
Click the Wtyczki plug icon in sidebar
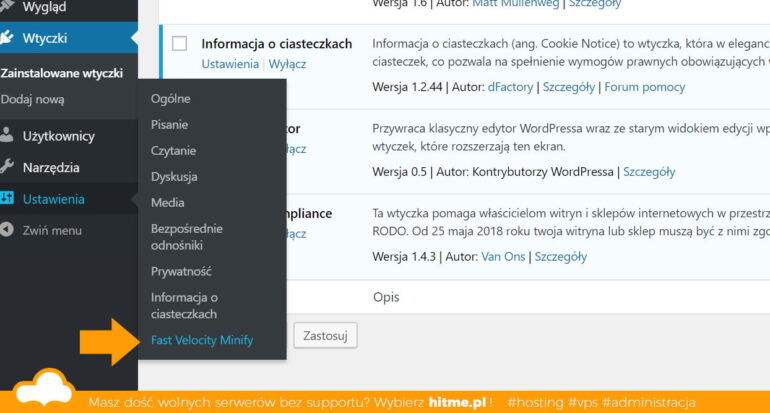point(6,37)
